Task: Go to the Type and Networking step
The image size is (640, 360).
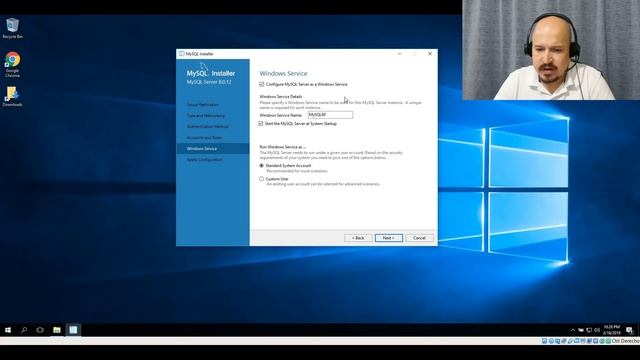Action: click(206, 116)
